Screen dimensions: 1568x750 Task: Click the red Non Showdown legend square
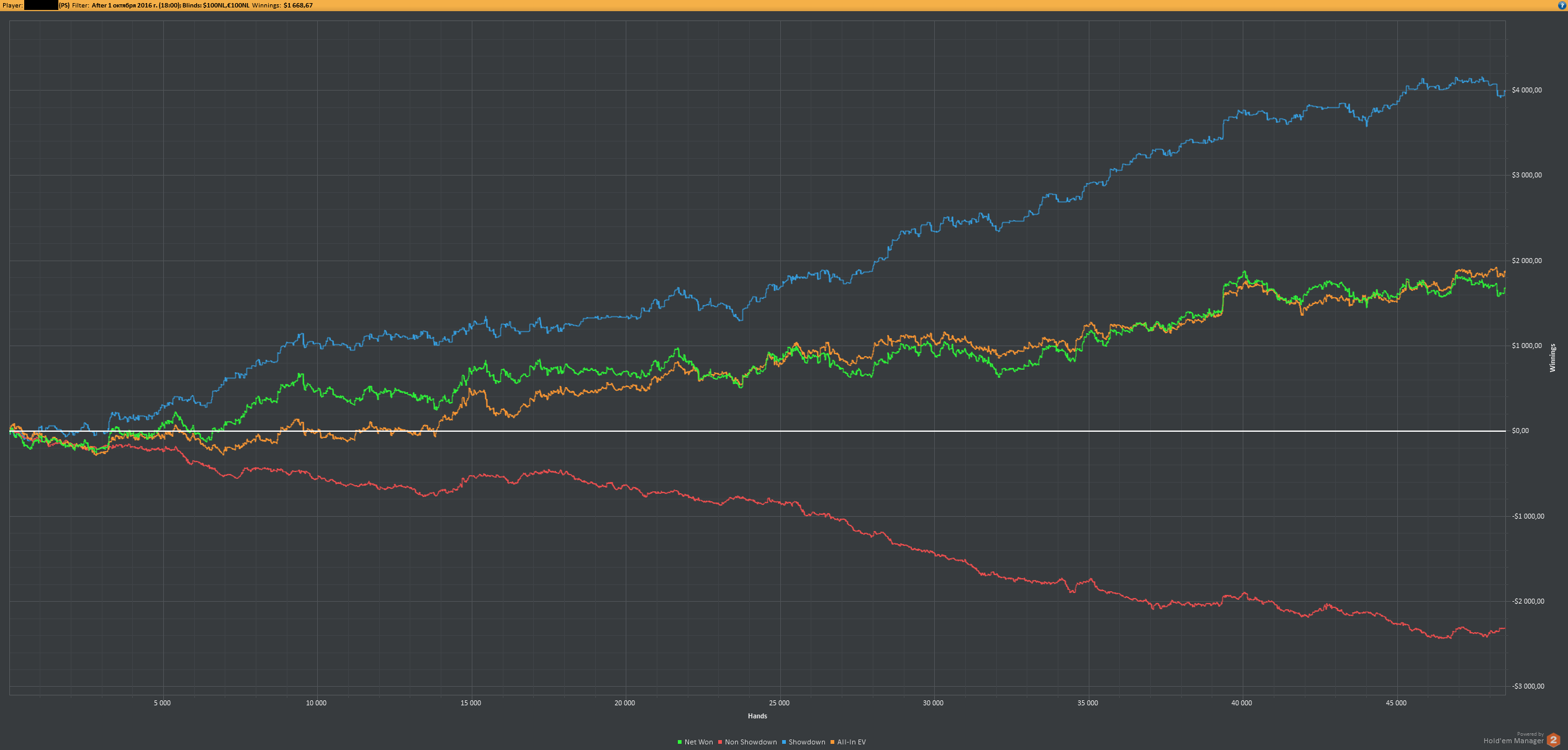click(x=720, y=742)
